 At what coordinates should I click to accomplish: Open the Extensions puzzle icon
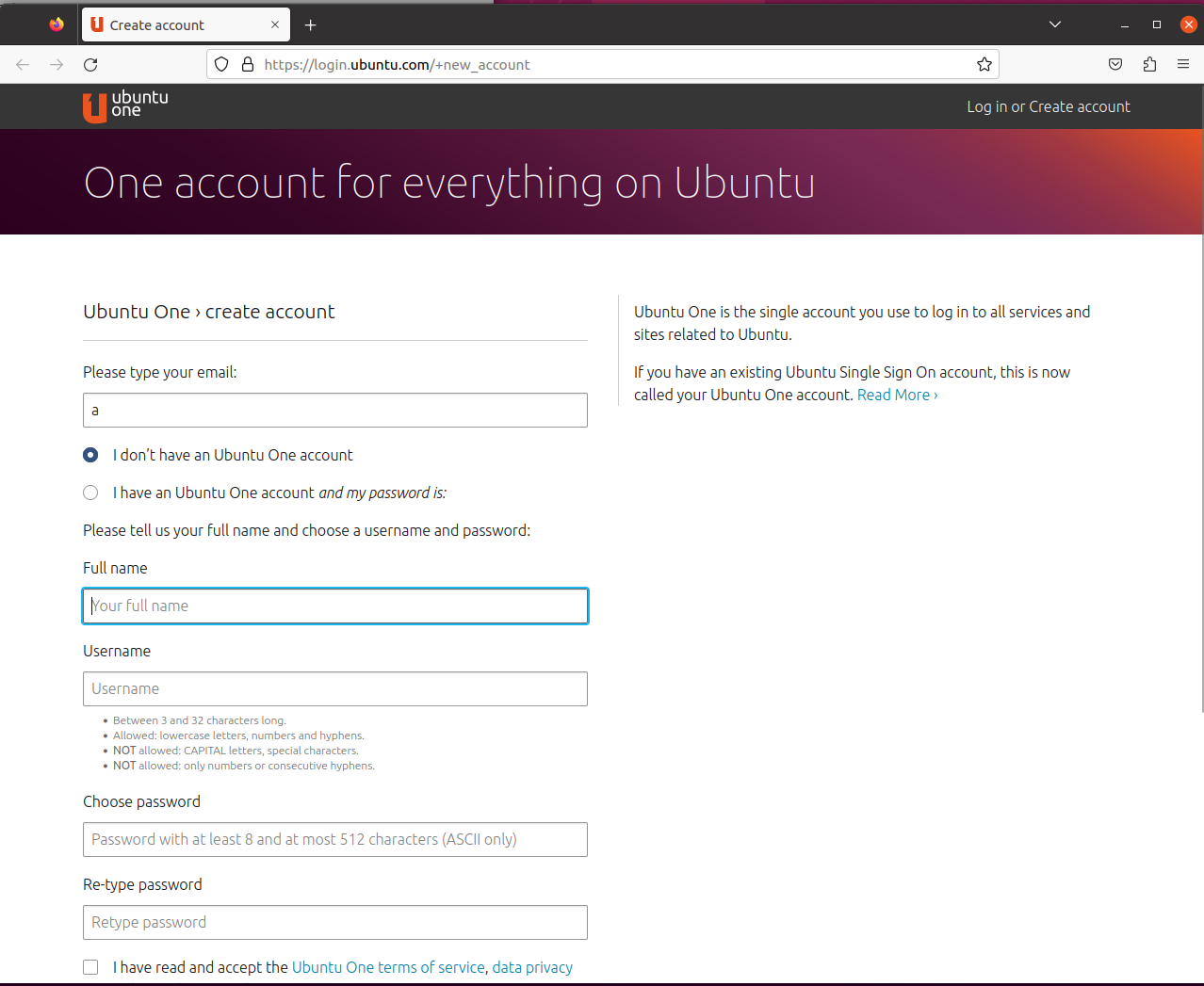(1149, 64)
